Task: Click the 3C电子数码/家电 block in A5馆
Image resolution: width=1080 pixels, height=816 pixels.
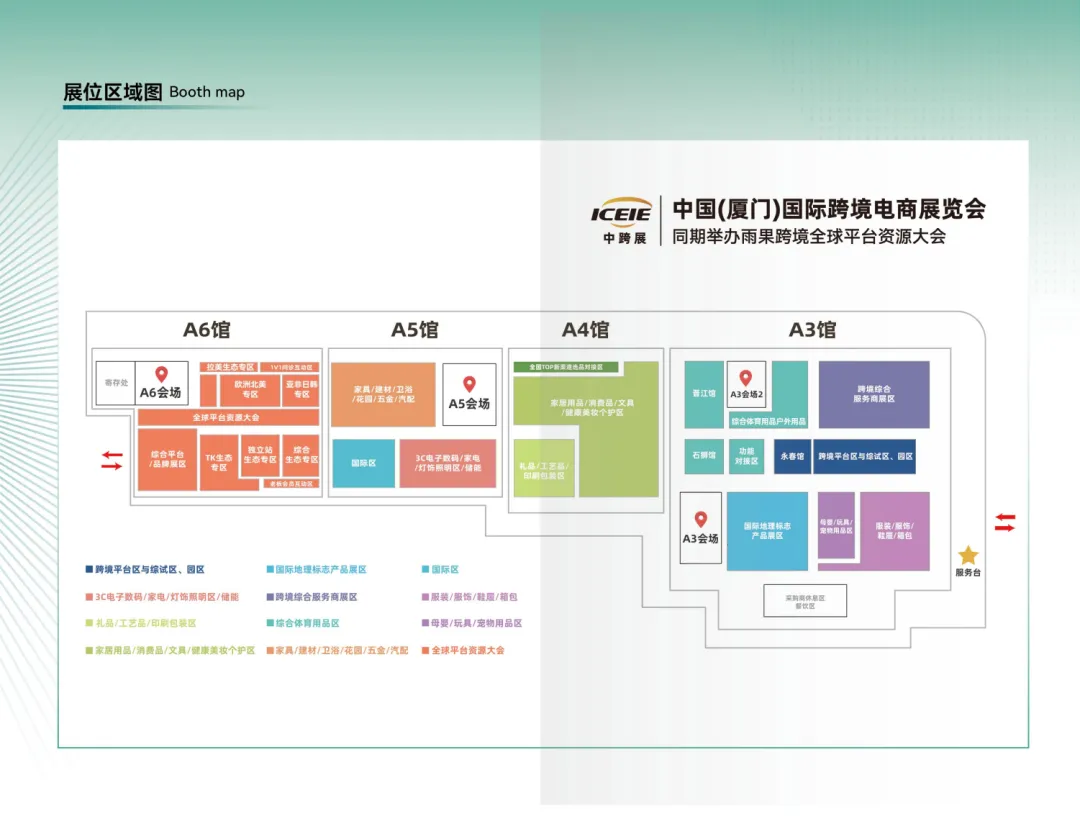Action: coord(448,463)
